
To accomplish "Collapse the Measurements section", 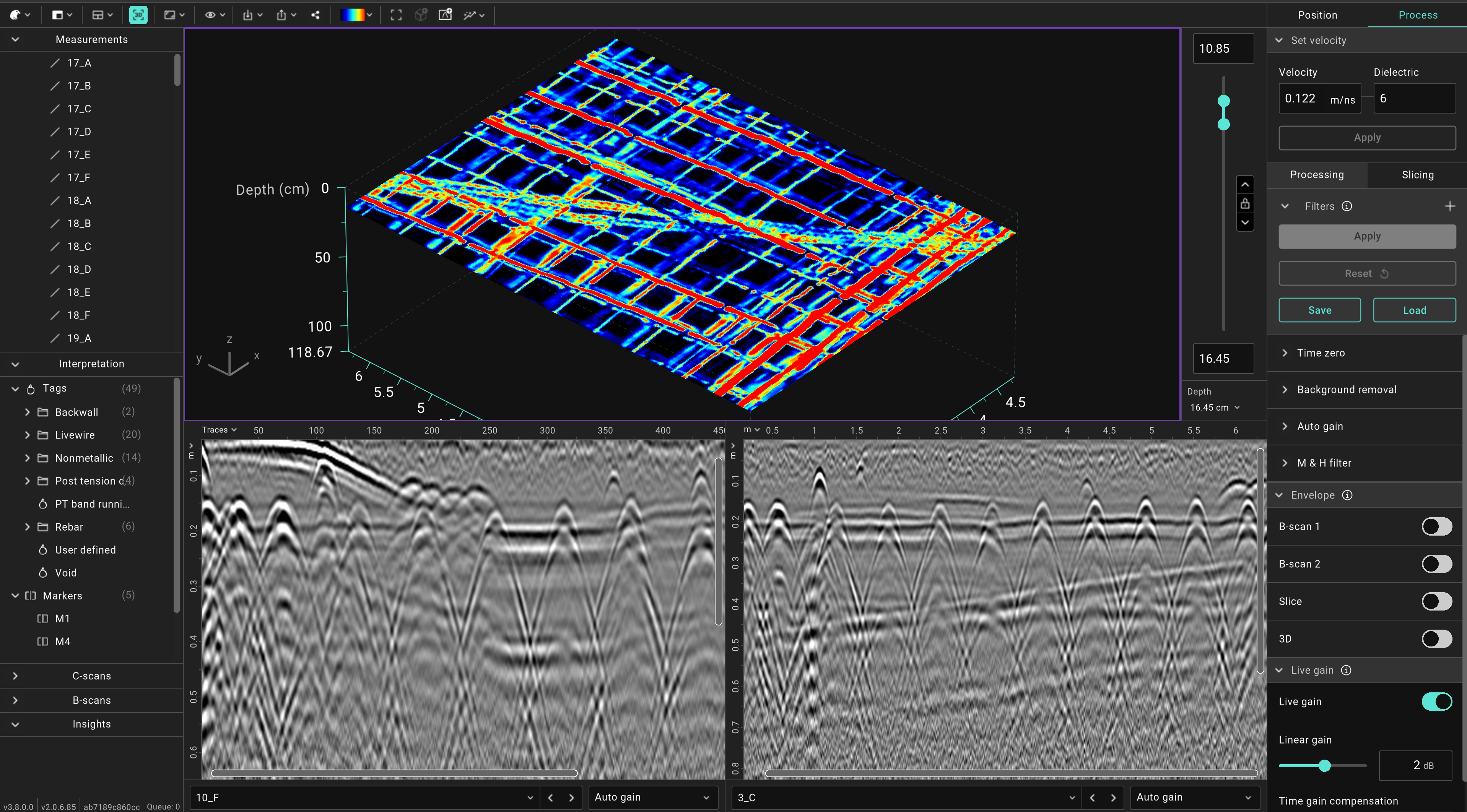I will (15, 39).
